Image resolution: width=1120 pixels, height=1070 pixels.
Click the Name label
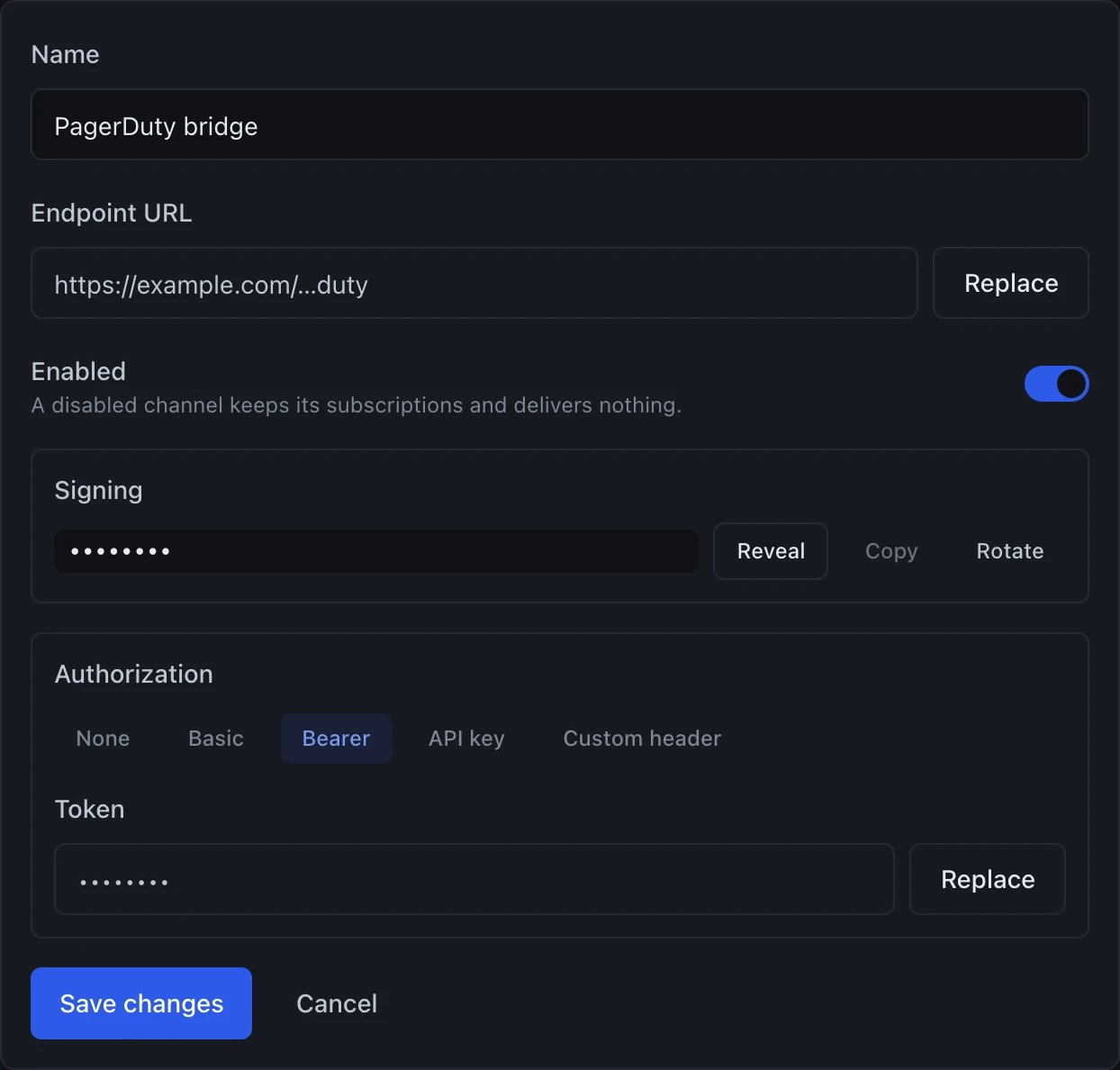65,54
